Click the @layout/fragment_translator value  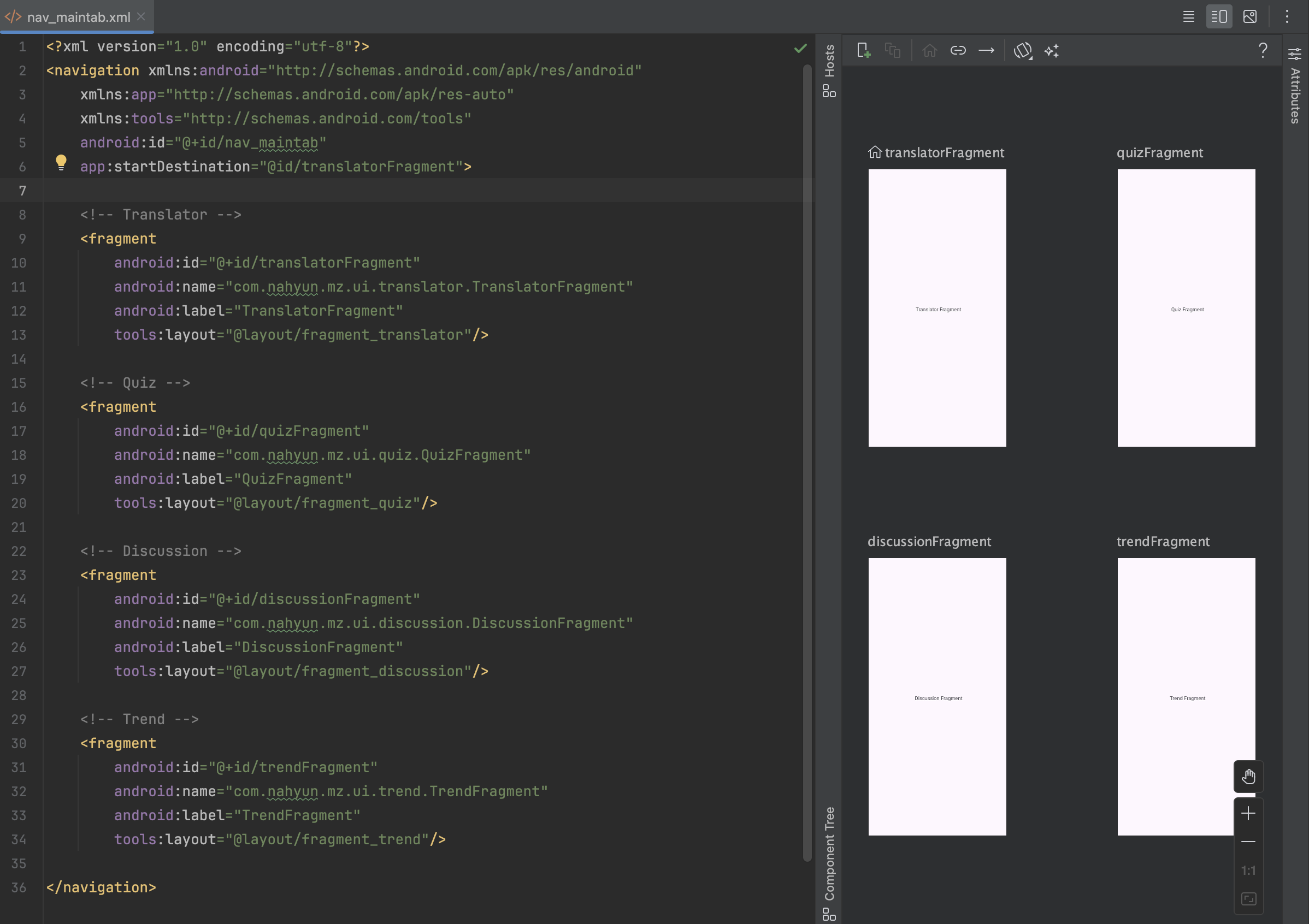pos(352,335)
